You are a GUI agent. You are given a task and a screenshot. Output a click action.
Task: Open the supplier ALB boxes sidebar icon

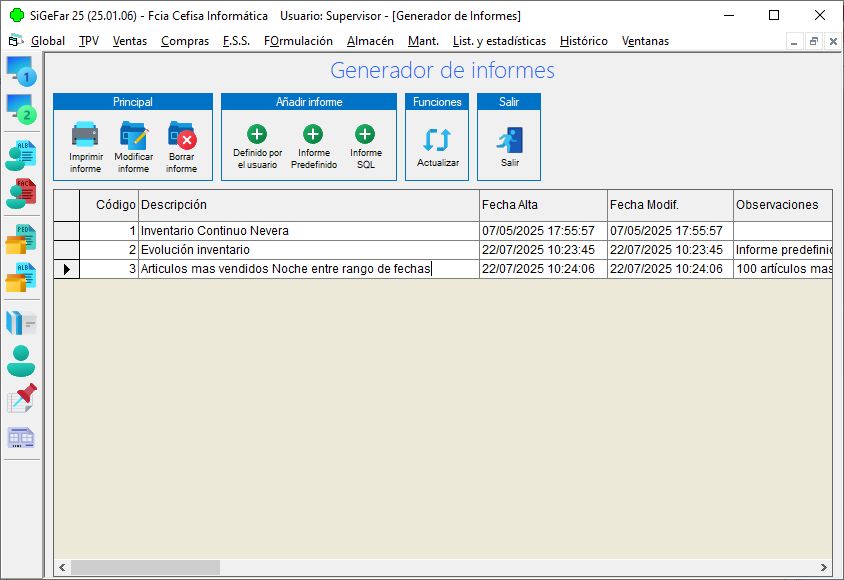click(22, 277)
